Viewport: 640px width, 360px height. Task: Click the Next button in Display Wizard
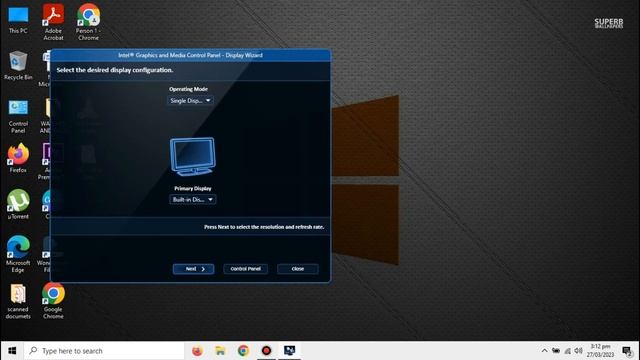(193, 269)
